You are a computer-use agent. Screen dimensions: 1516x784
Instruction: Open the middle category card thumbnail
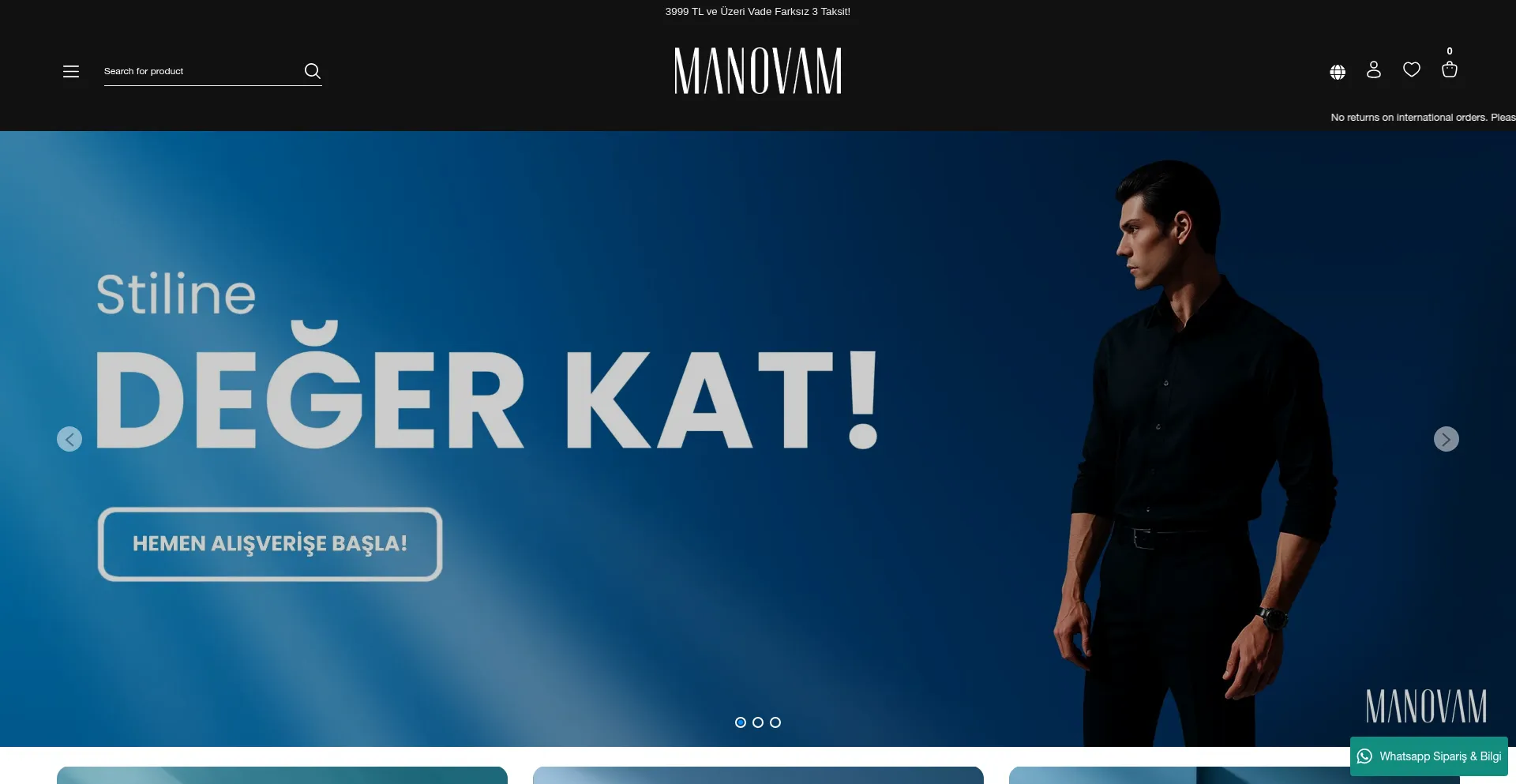(758, 775)
